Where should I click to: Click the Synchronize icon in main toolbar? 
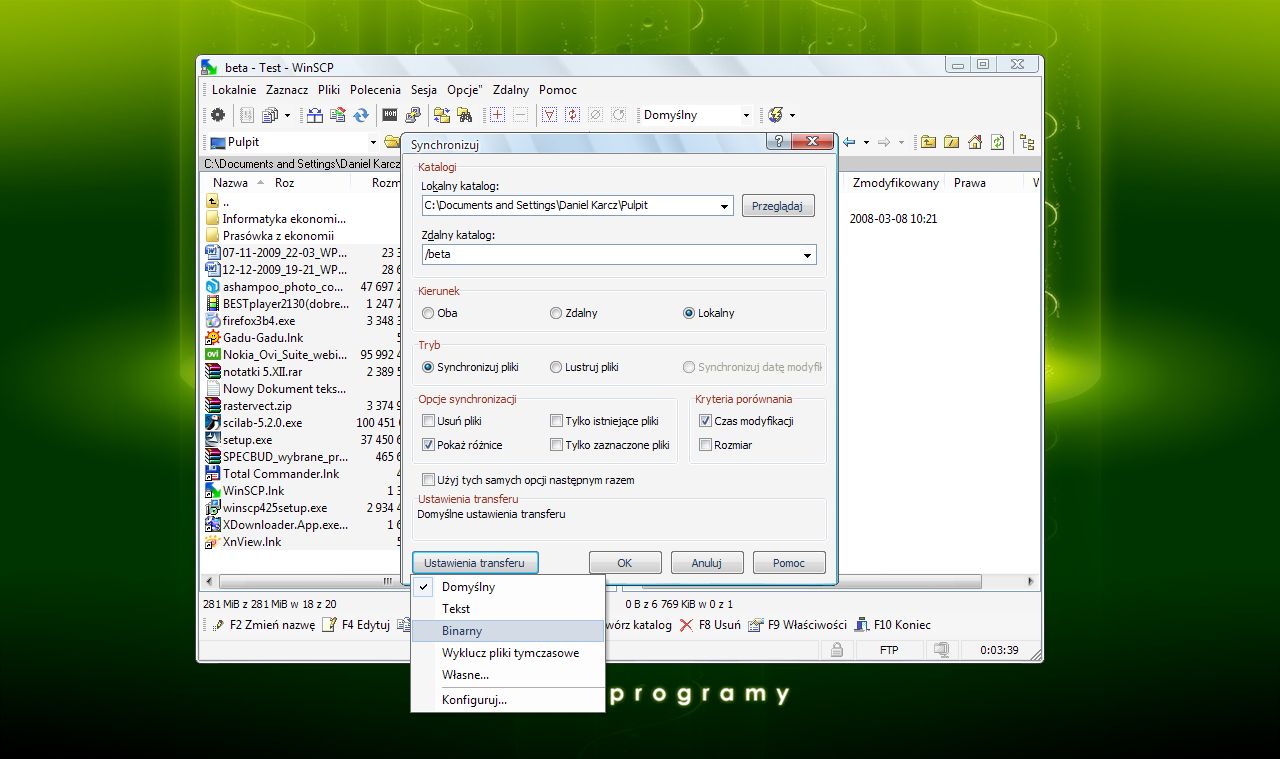click(315, 115)
